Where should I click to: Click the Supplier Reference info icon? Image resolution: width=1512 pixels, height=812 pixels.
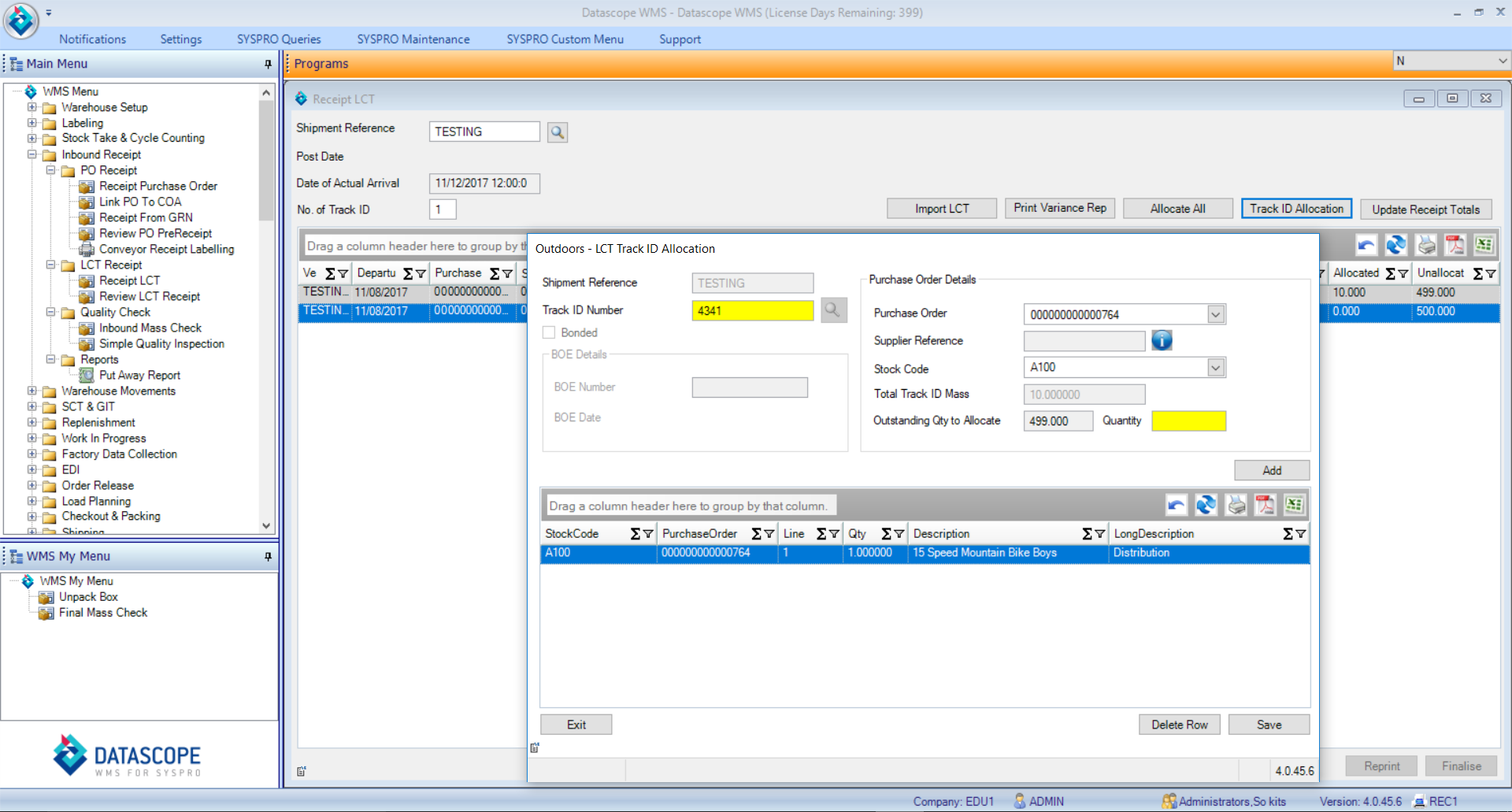1162,340
